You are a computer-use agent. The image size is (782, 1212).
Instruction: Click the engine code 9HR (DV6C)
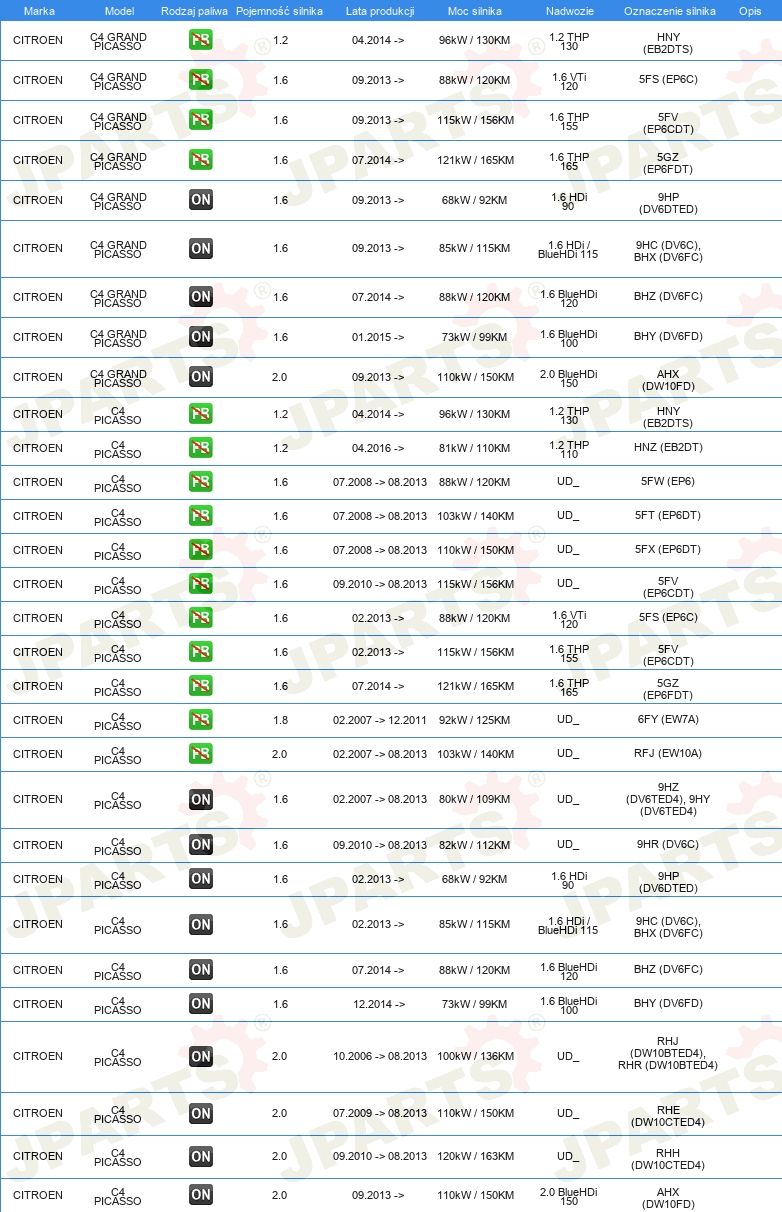(x=668, y=845)
